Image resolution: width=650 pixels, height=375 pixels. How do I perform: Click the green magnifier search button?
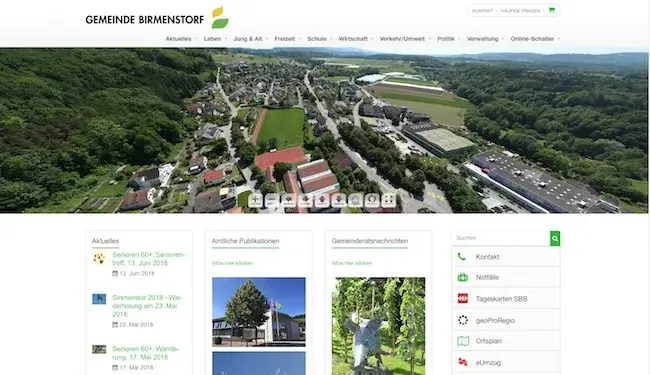click(x=555, y=238)
